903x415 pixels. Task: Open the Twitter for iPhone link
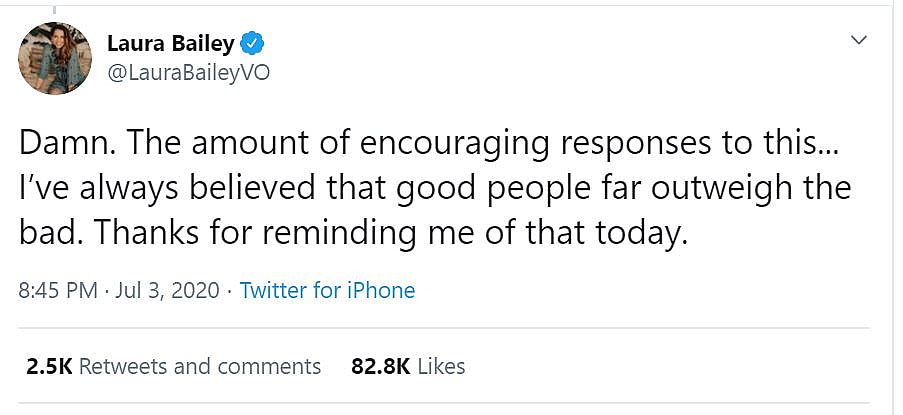327,290
